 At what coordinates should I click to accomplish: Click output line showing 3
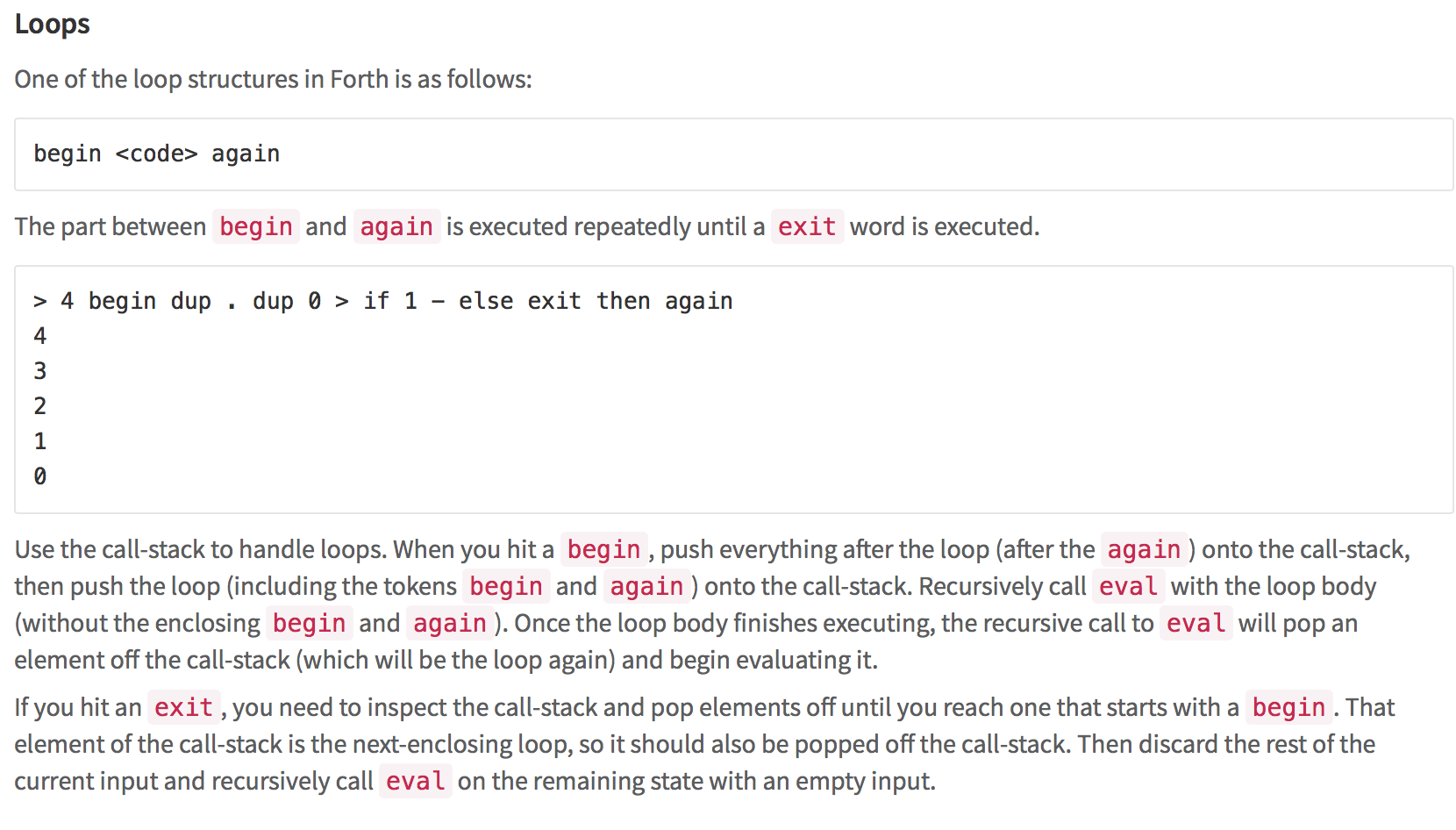tap(40, 371)
